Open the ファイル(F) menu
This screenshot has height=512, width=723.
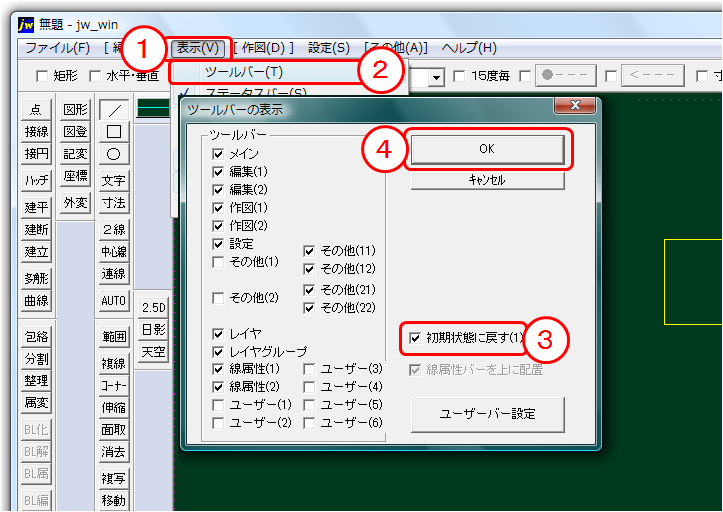point(57,47)
